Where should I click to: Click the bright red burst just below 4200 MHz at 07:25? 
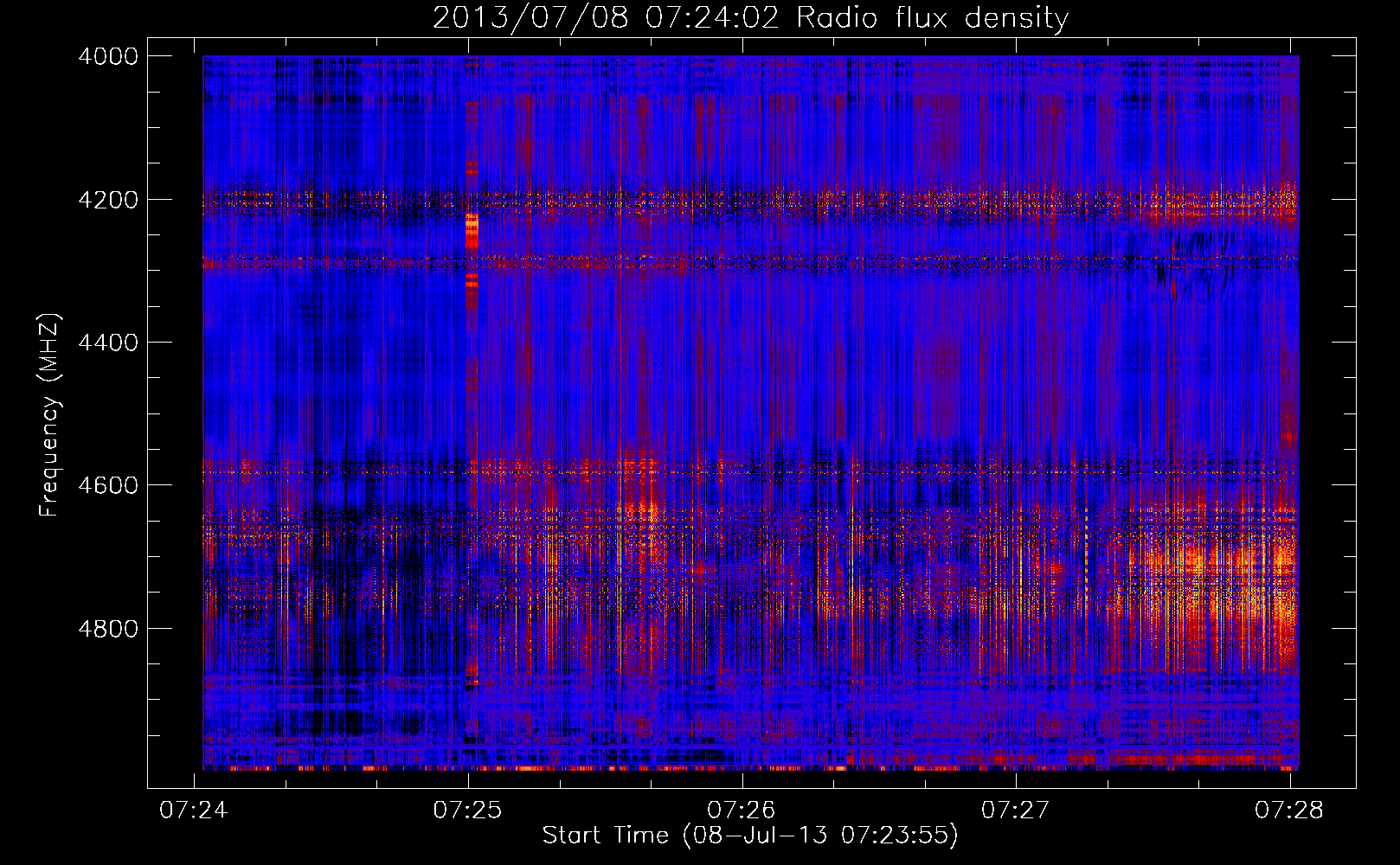(472, 231)
